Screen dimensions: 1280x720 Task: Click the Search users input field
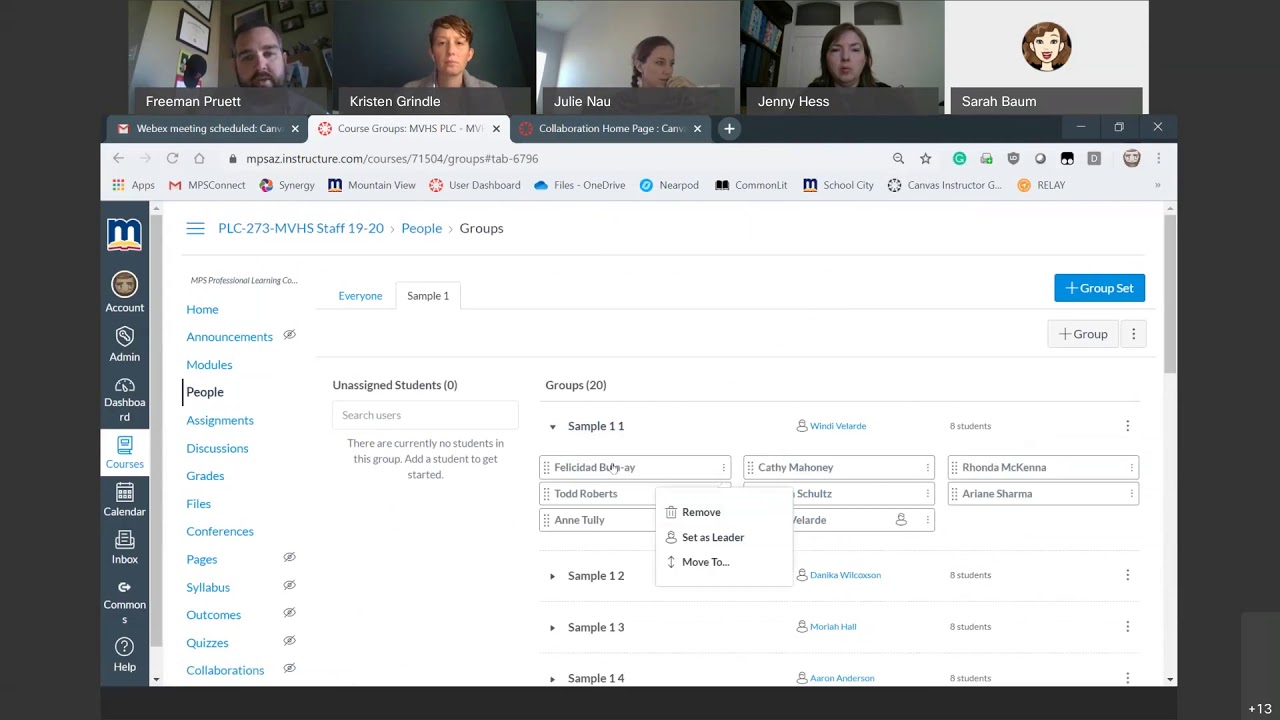click(x=425, y=415)
